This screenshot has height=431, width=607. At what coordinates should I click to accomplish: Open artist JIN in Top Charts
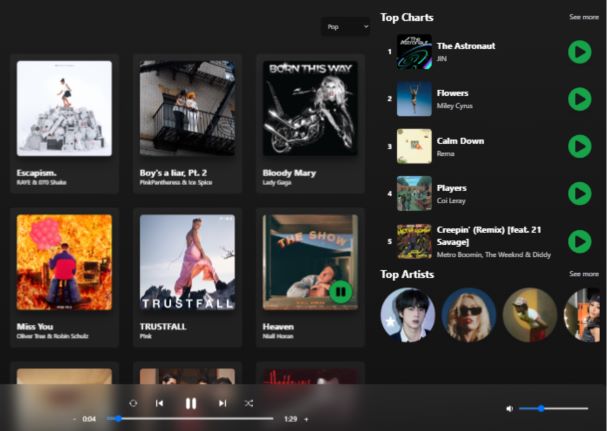pyautogui.click(x=442, y=58)
